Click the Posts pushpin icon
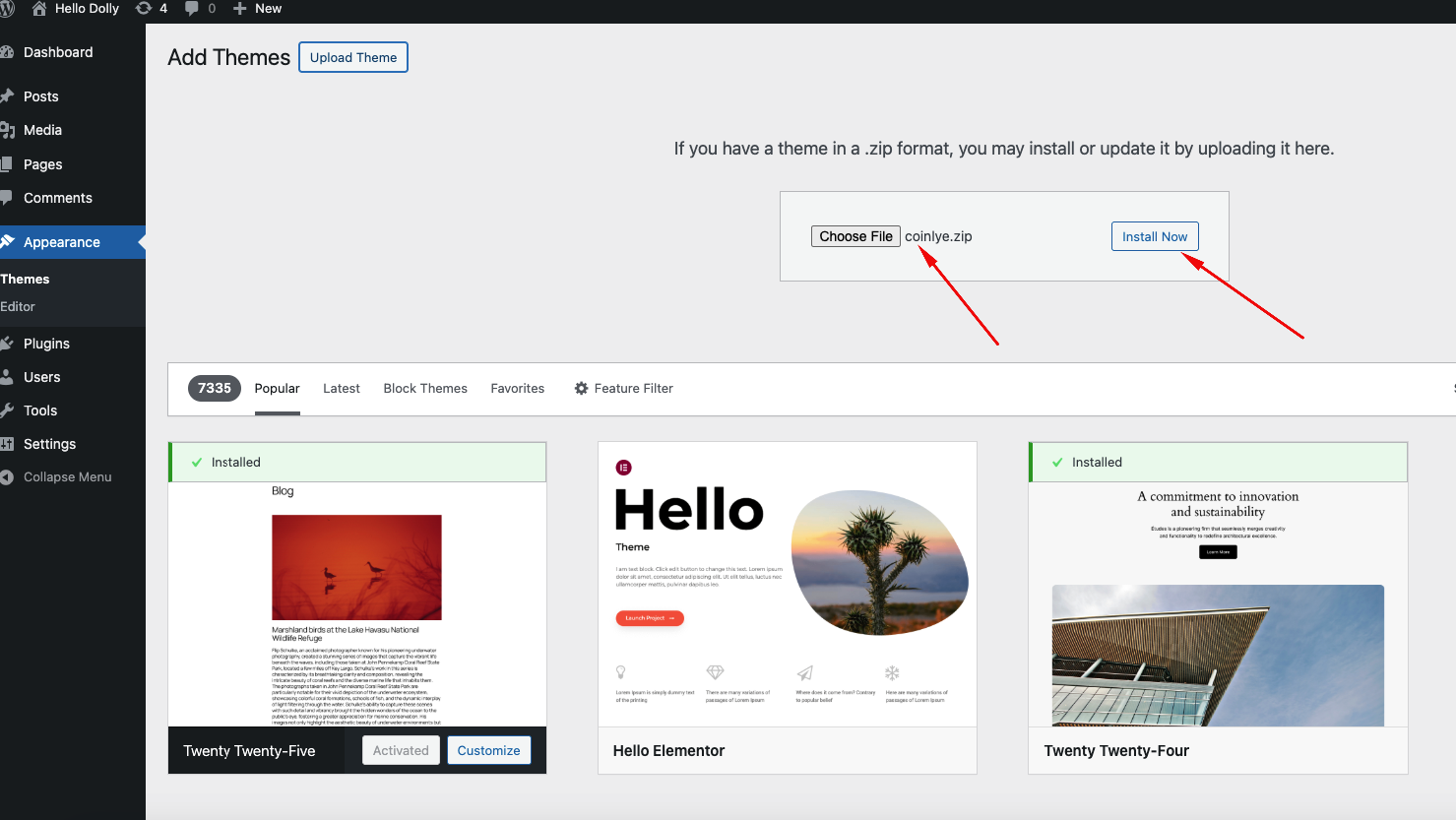 tap(6, 96)
